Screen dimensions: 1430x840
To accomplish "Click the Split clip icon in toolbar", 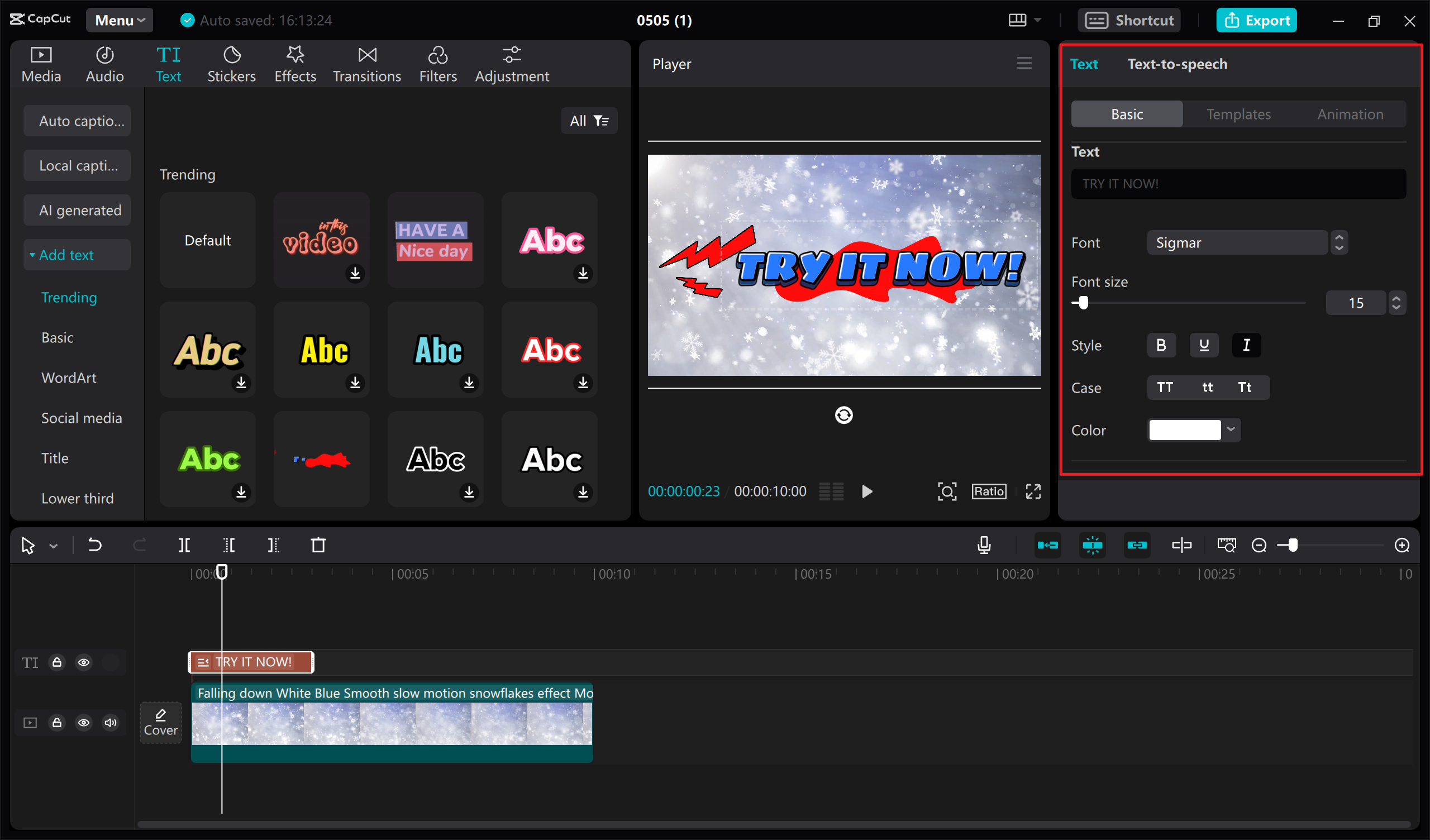I will click(x=184, y=545).
